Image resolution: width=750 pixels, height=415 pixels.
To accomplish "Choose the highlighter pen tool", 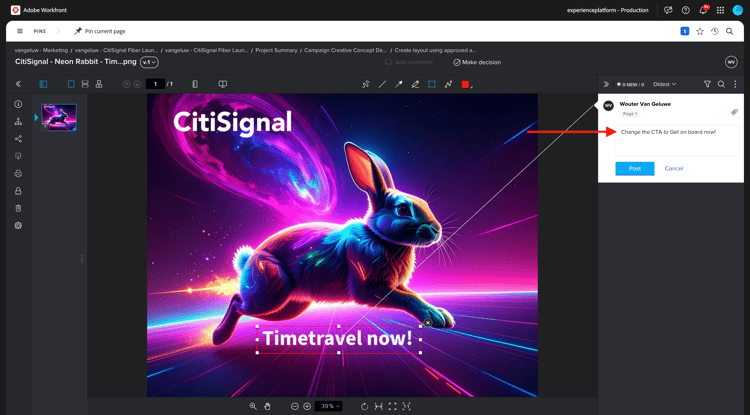I will click(415, 85).
